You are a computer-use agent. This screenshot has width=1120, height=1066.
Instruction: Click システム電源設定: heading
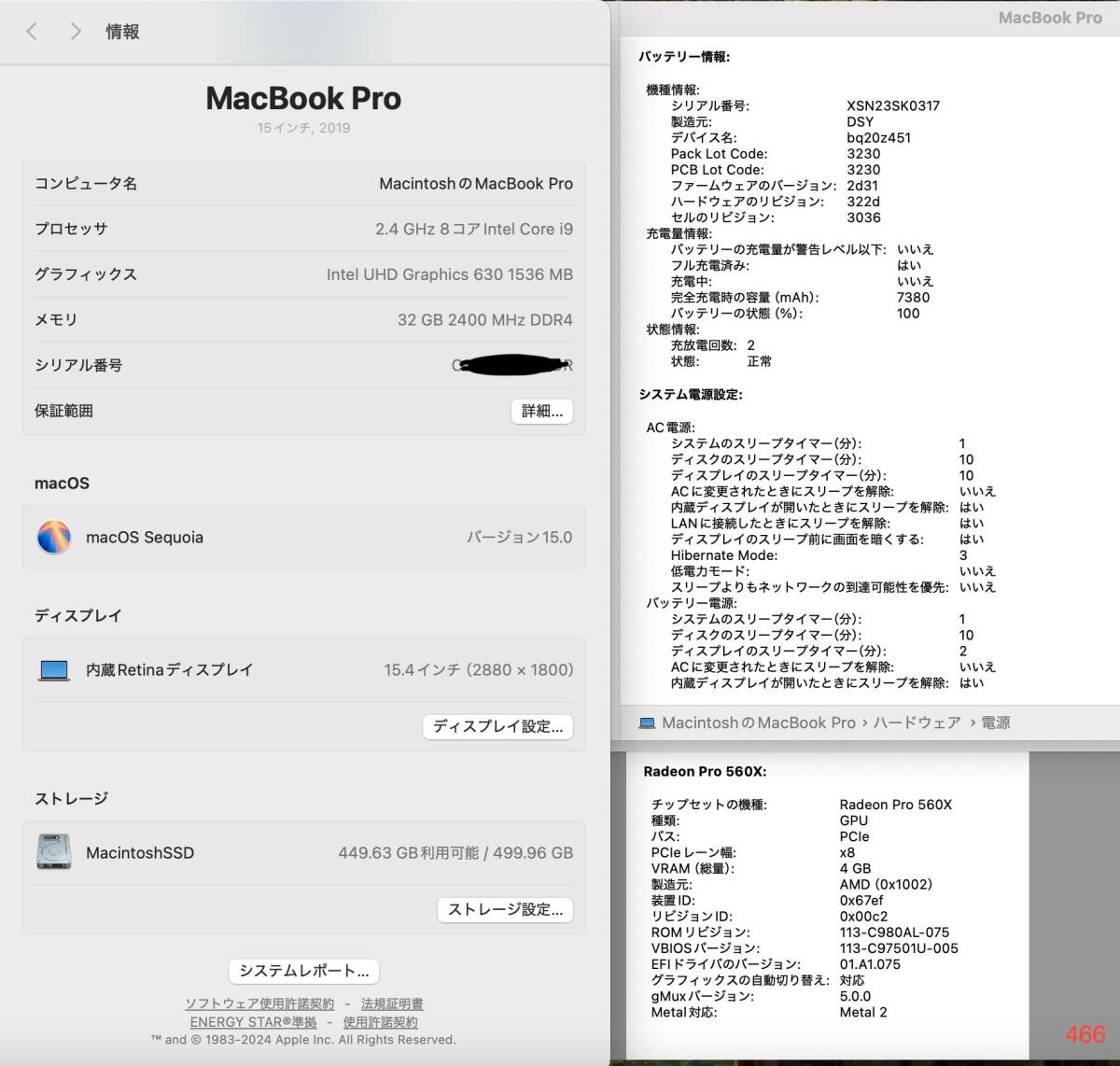tap(691, 394)
